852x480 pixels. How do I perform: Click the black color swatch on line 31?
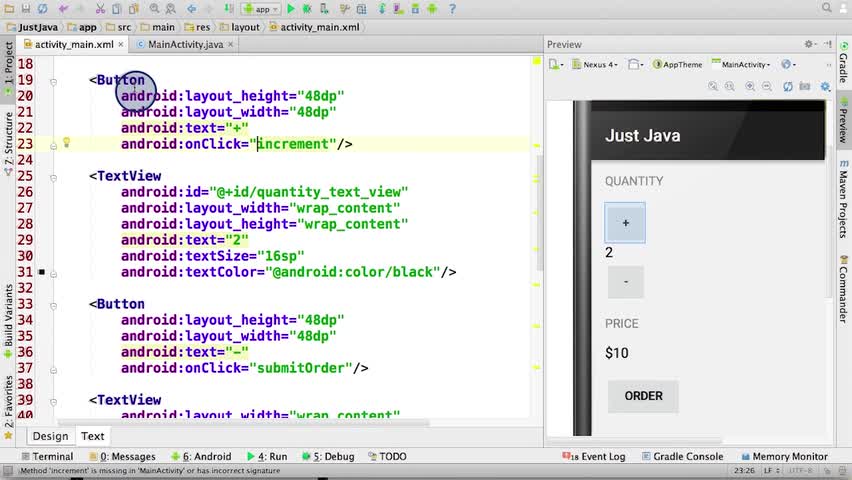click(42, 272)
